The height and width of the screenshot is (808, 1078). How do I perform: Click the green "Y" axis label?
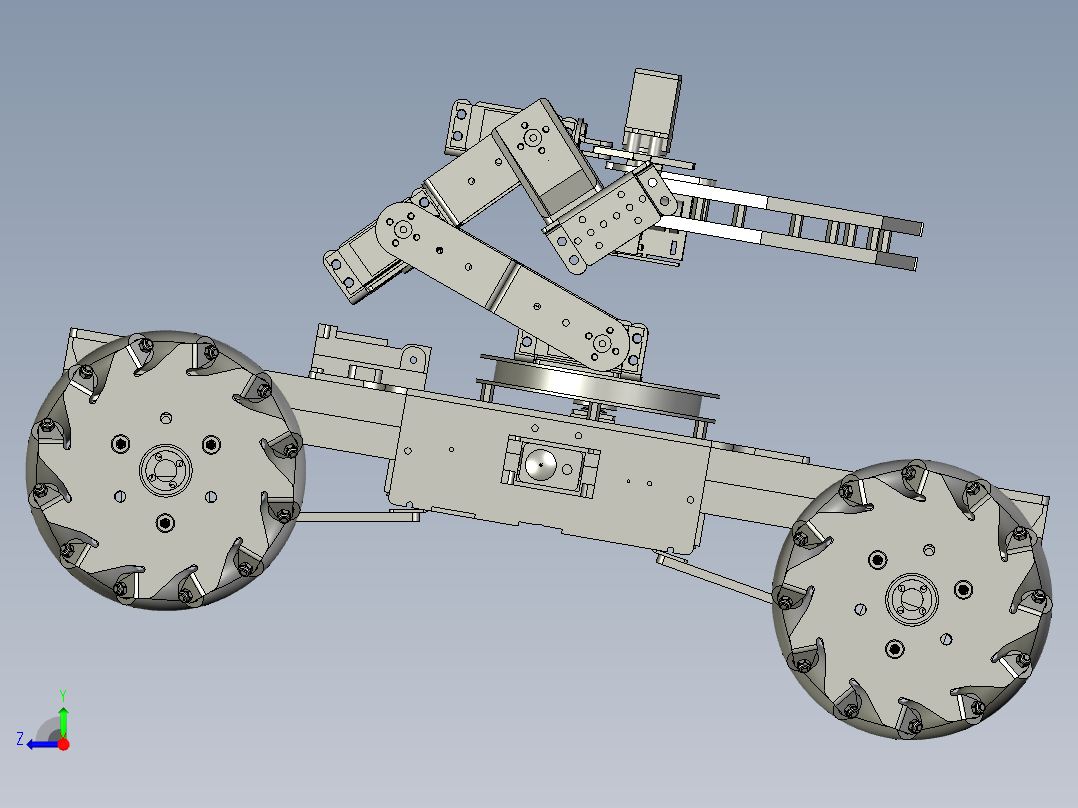(x=63, y=695)
